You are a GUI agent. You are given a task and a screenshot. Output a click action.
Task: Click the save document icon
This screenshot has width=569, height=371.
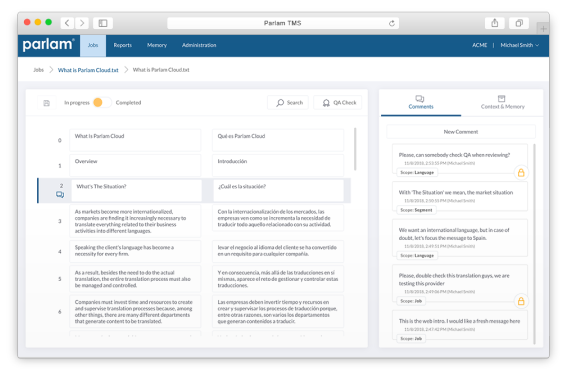pyautogui.click(x=46, y=103)
